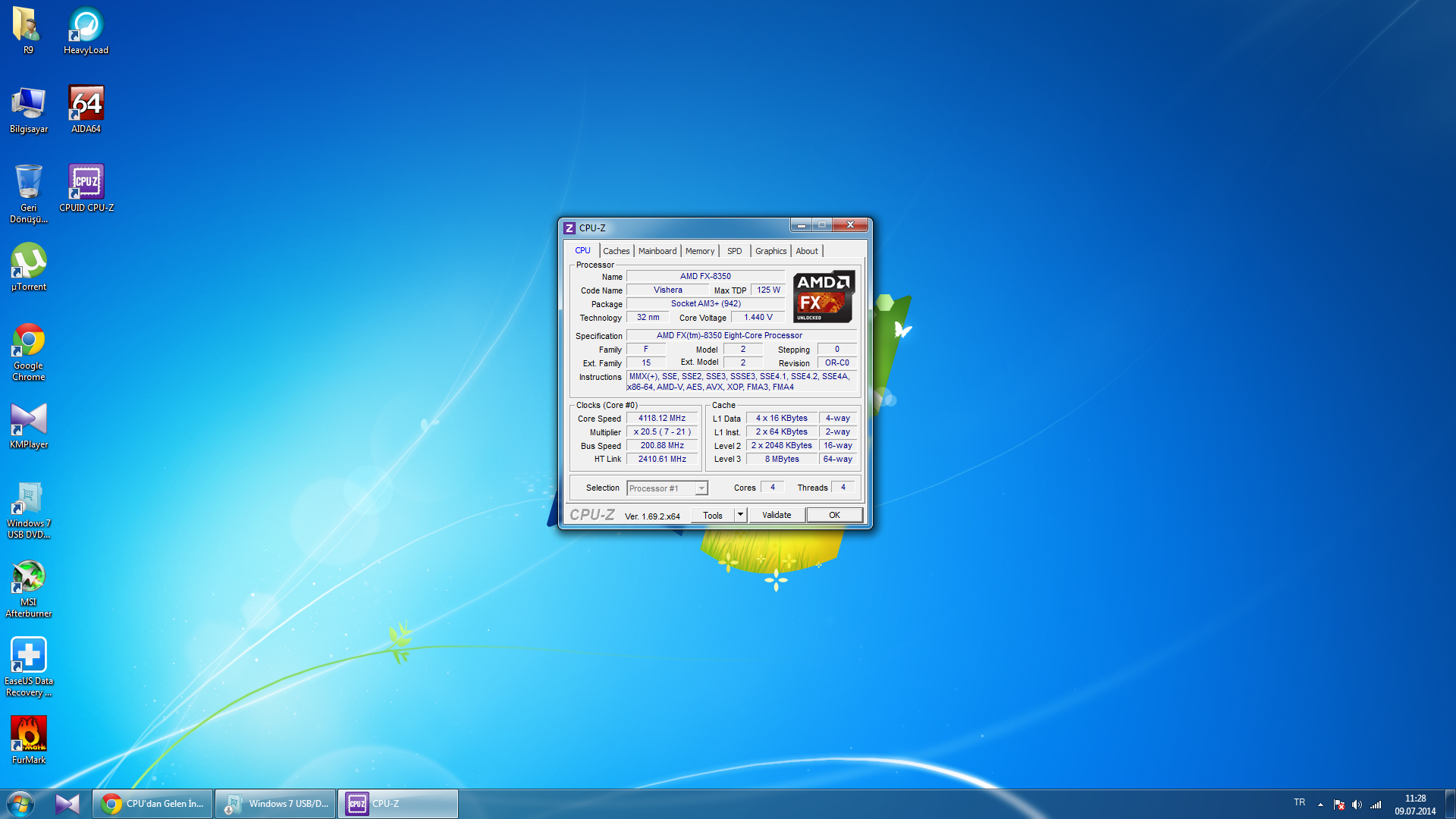The height and width of the screenshot is (819, 1456).
Task: Click the 4 x 16 KBytes L1 Data value
Action: click(x=782, y=418)
